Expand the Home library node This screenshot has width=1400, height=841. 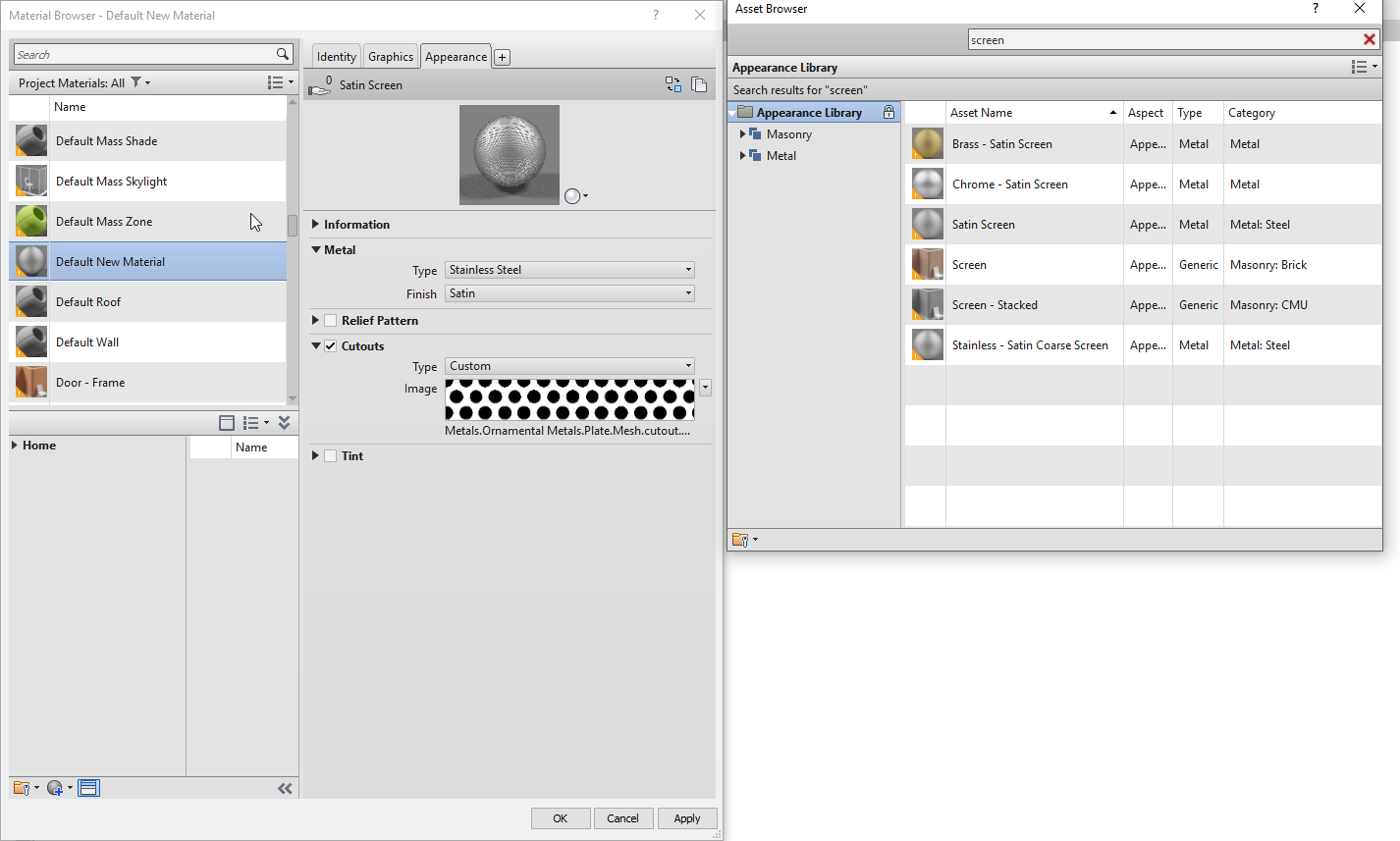point(15,446)
